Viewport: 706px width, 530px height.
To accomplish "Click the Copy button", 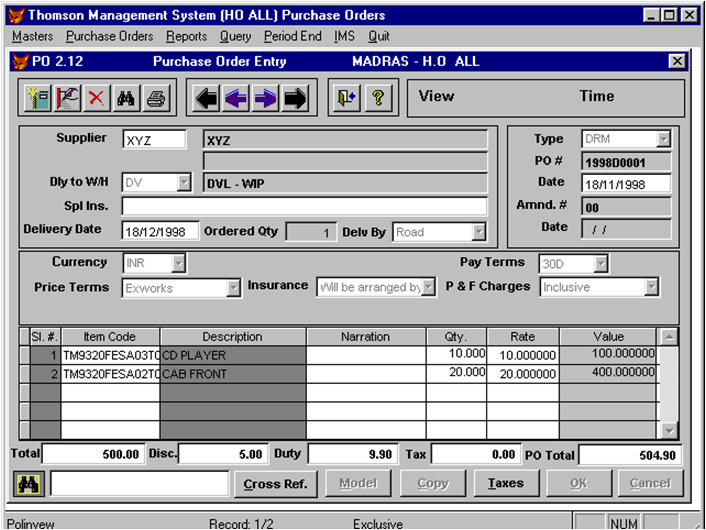I will pos(433,483).
